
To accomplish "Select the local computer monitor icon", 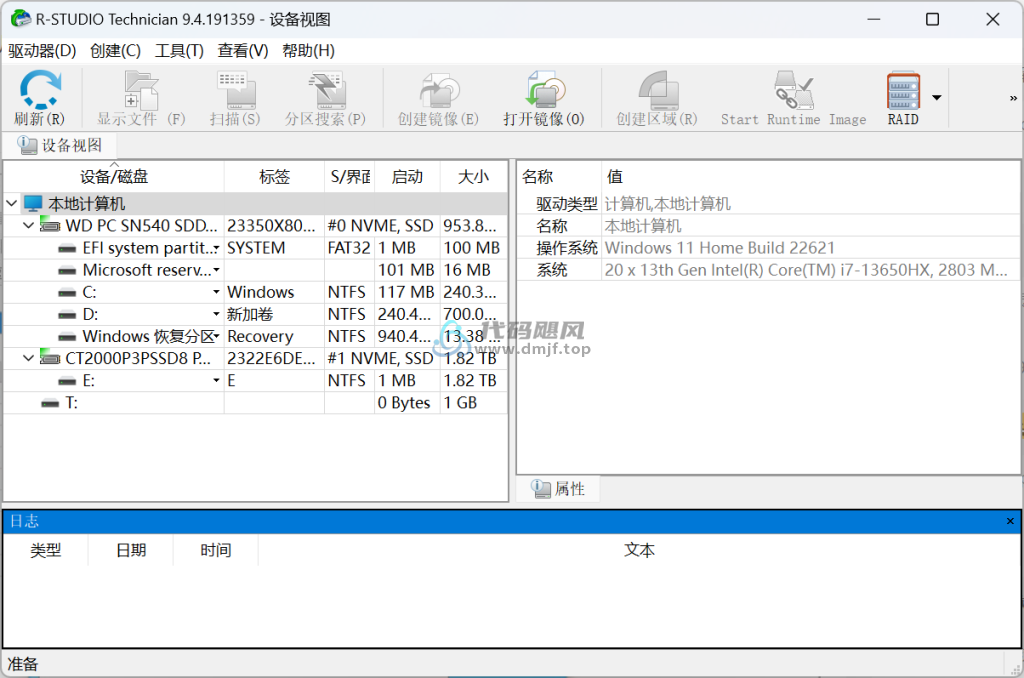I will (33, 204).
